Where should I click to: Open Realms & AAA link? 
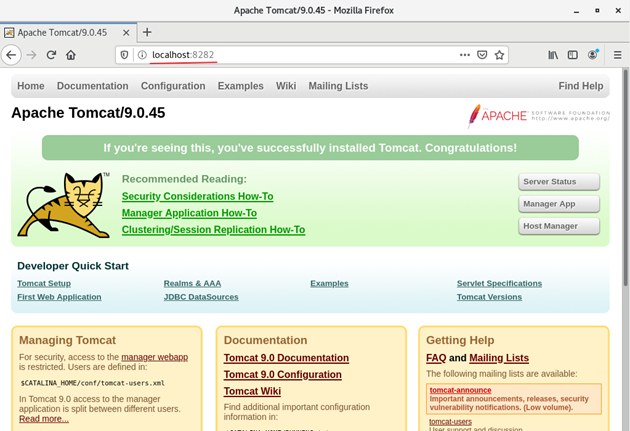(192, 284)
